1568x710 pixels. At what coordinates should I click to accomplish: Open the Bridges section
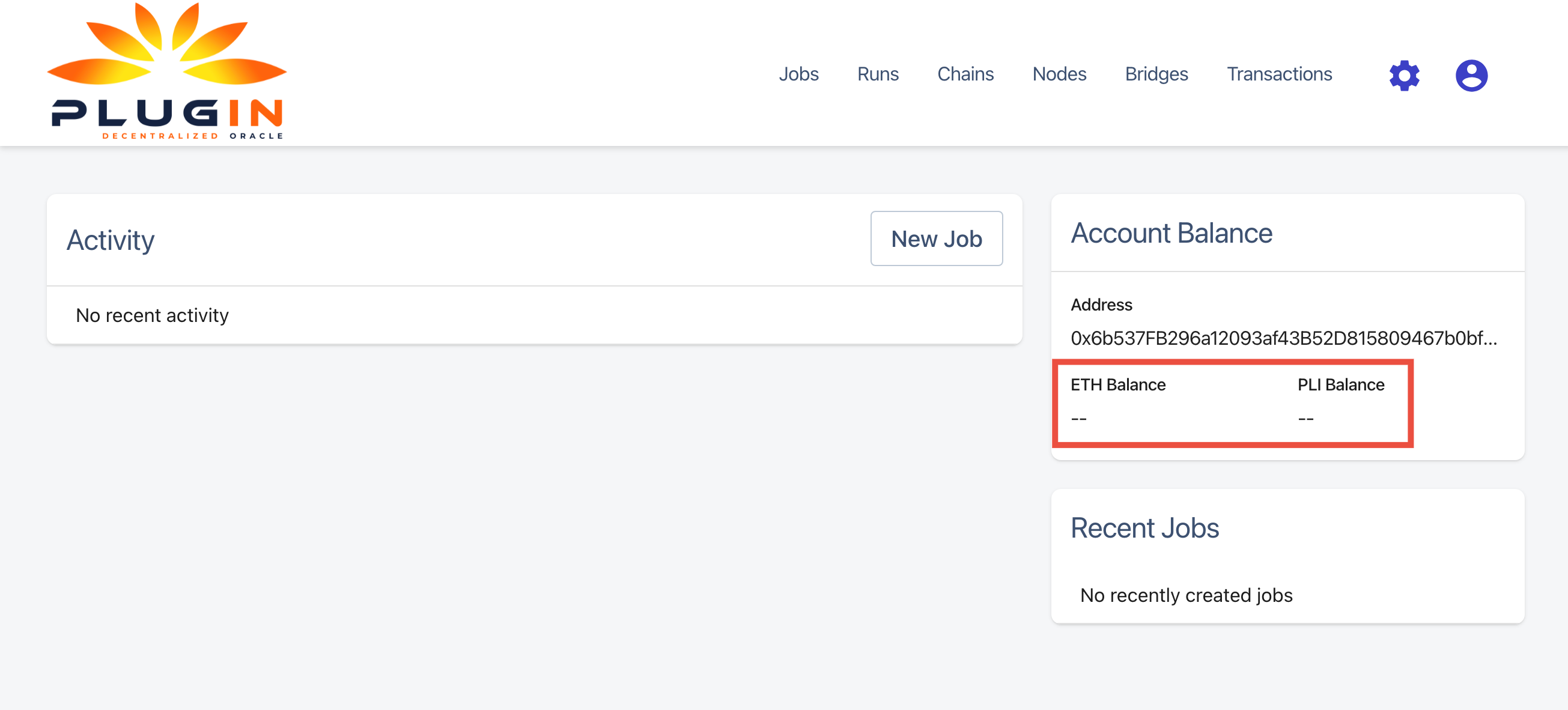[x=1156, y=74]
